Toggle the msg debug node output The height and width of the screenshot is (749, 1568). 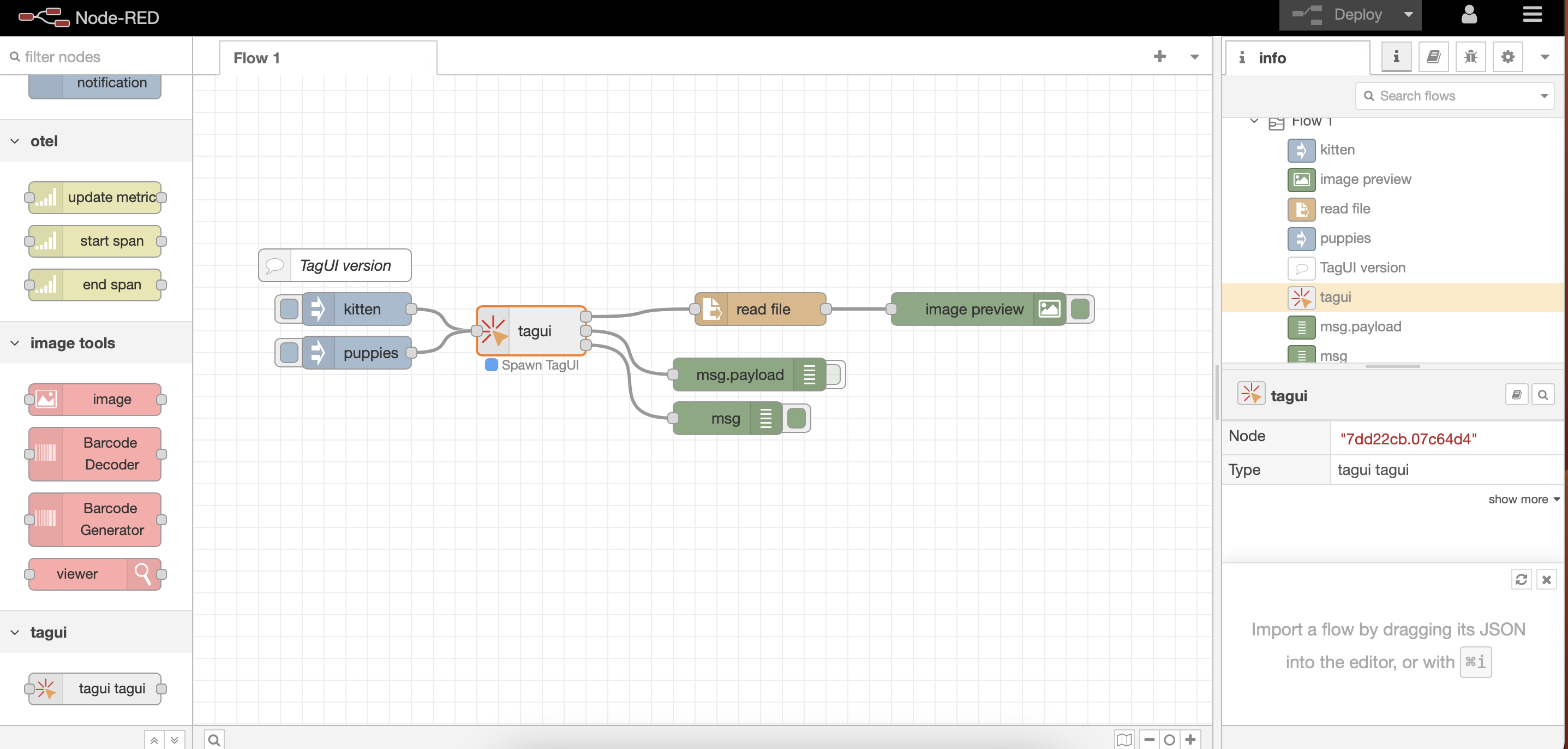pyautogui.click(x=796, y=418)
